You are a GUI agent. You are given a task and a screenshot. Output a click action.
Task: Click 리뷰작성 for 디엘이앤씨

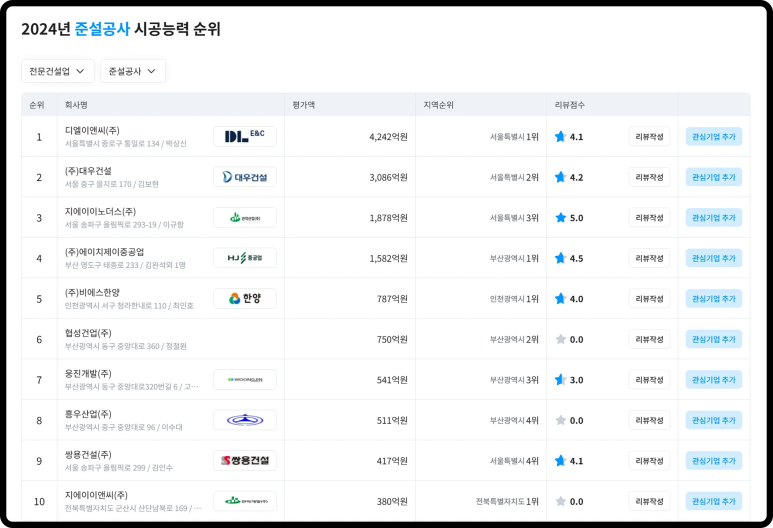[x=649, y=137]
